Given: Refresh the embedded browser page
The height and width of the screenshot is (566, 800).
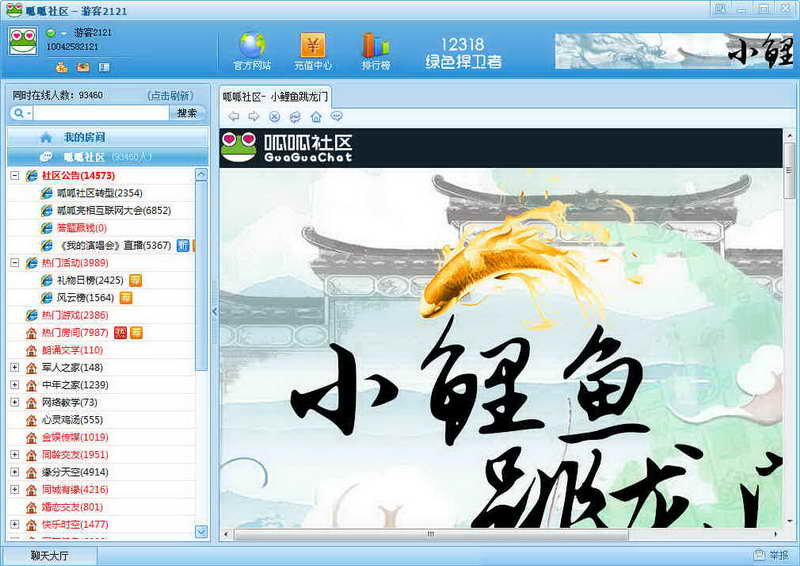Looking at the screenshot, I should pyautogui.click(x=295, y=117).
